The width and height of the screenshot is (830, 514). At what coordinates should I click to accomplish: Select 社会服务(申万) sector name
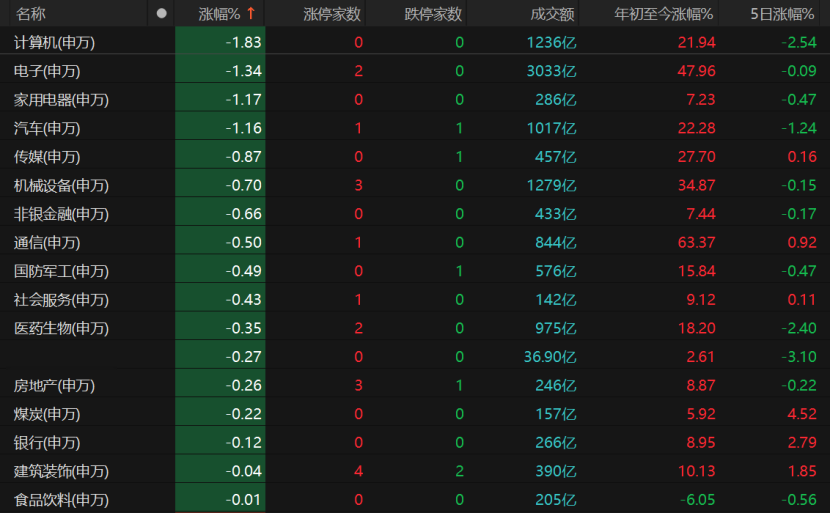61,300
